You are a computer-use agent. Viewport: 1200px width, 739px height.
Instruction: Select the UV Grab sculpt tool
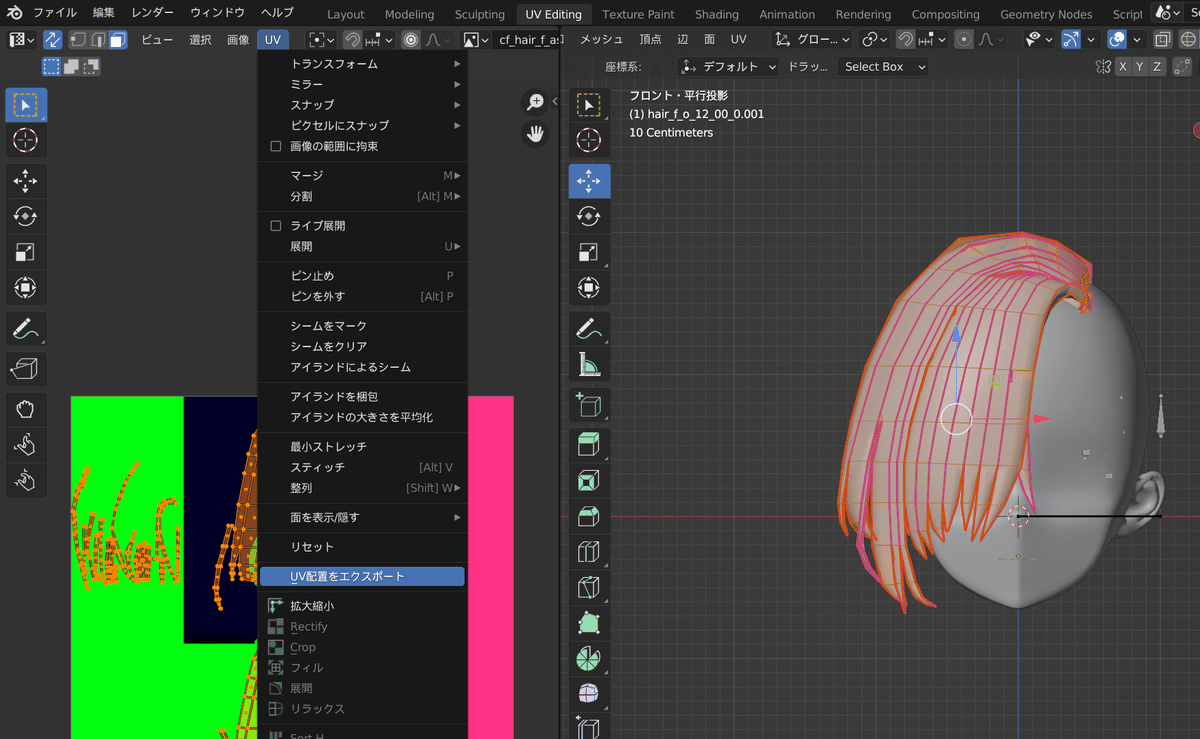click(x=25, y=409)
